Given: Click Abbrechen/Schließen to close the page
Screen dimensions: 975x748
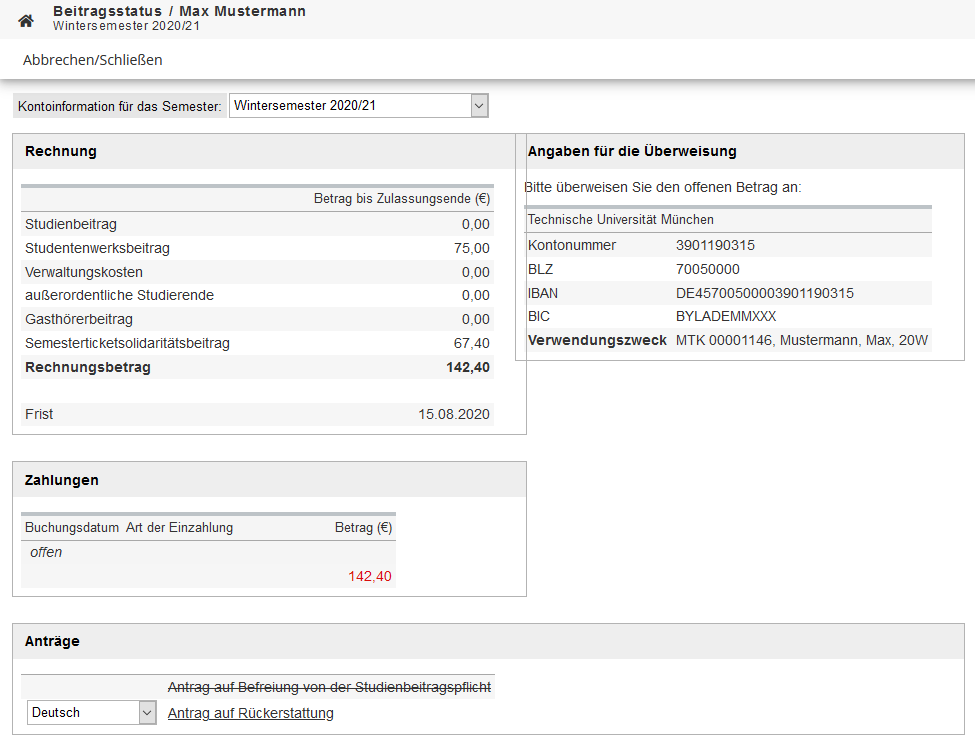Looking at the screenshot, I should coord(92,60).
